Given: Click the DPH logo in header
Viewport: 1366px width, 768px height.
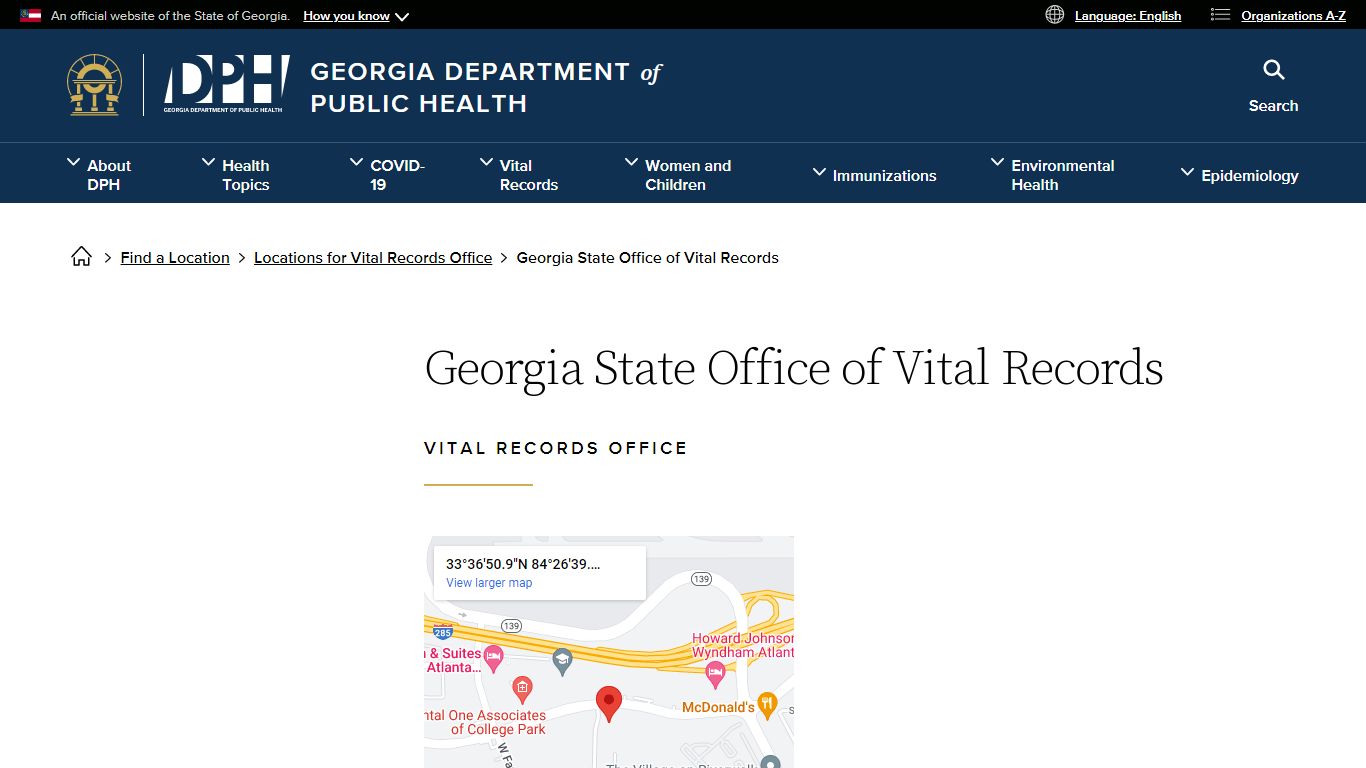Looking at the screenshot, I should tap(227, 85).
